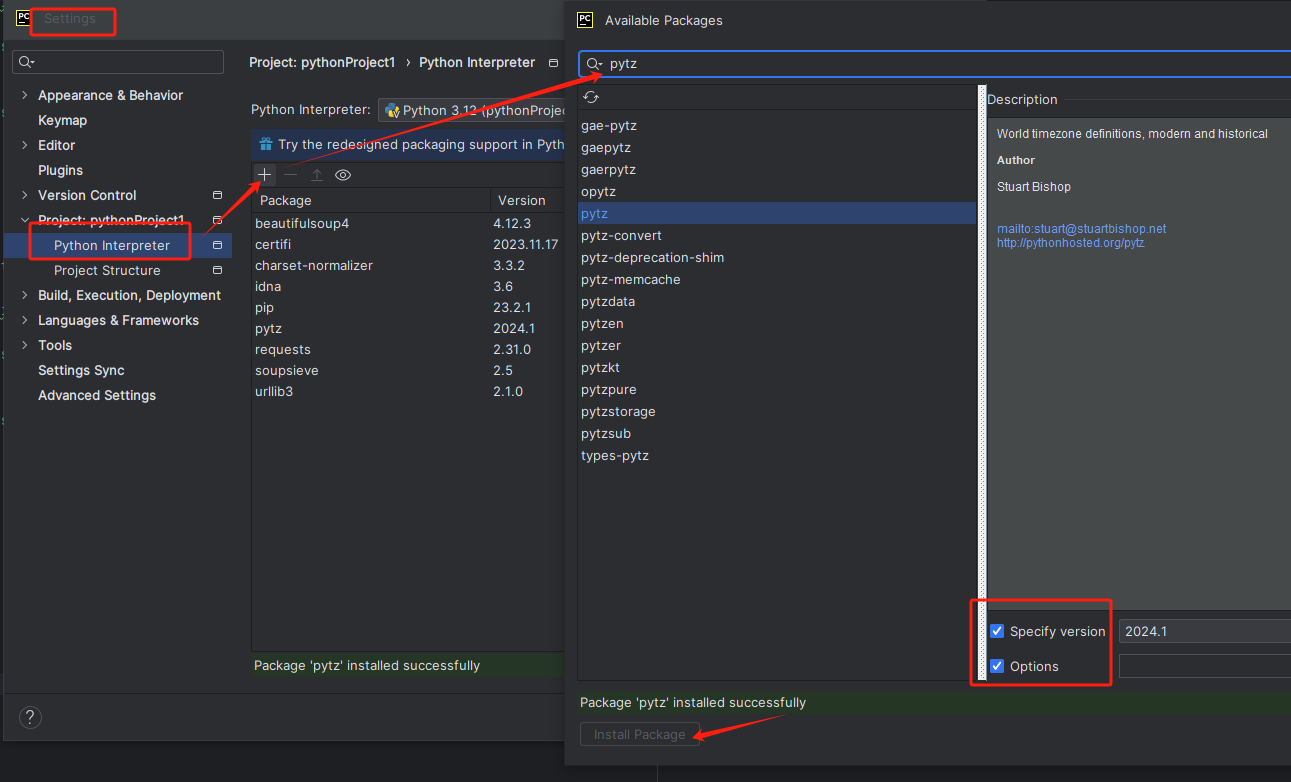
Task: Select gae-pytz in the available packages list
Action: pos(777,125)
